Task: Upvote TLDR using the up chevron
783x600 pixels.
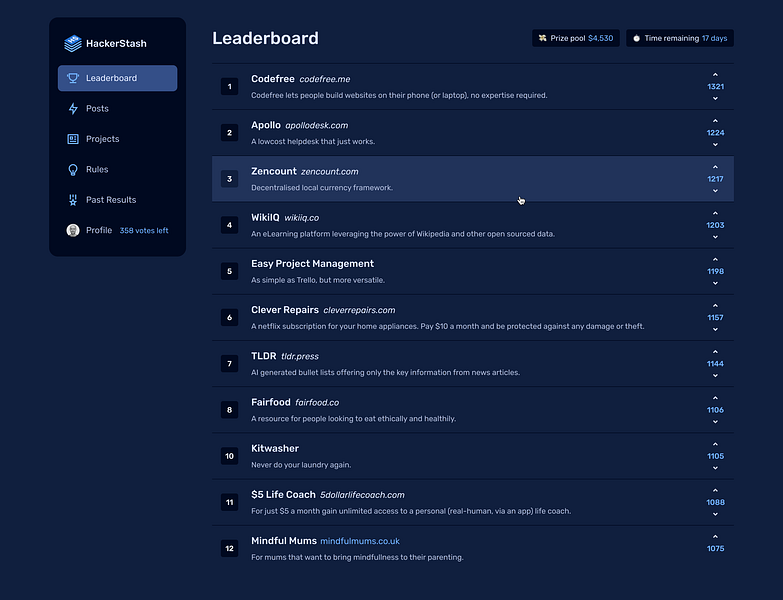Action: (x=715, y=352)
